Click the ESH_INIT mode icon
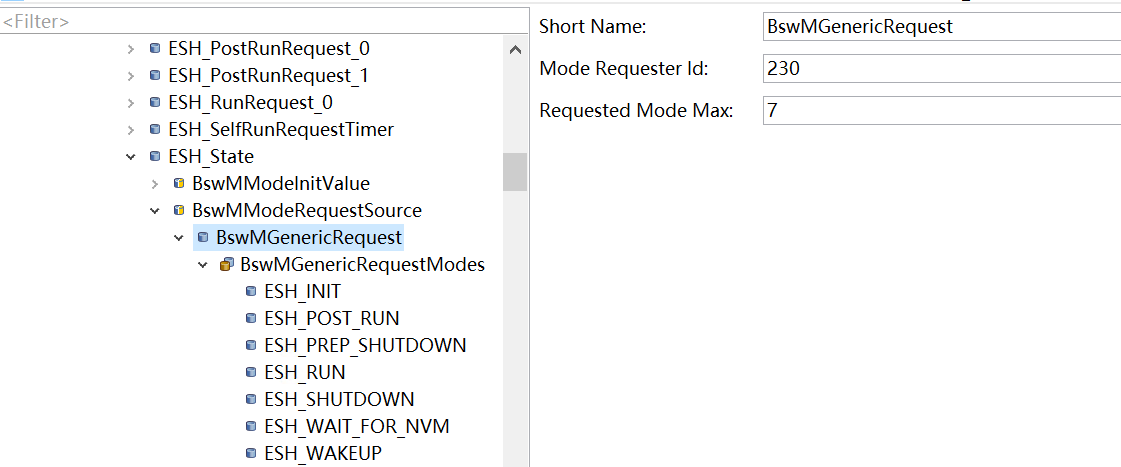The width and height of the screenshot is (1121, 467). [251, 291]
